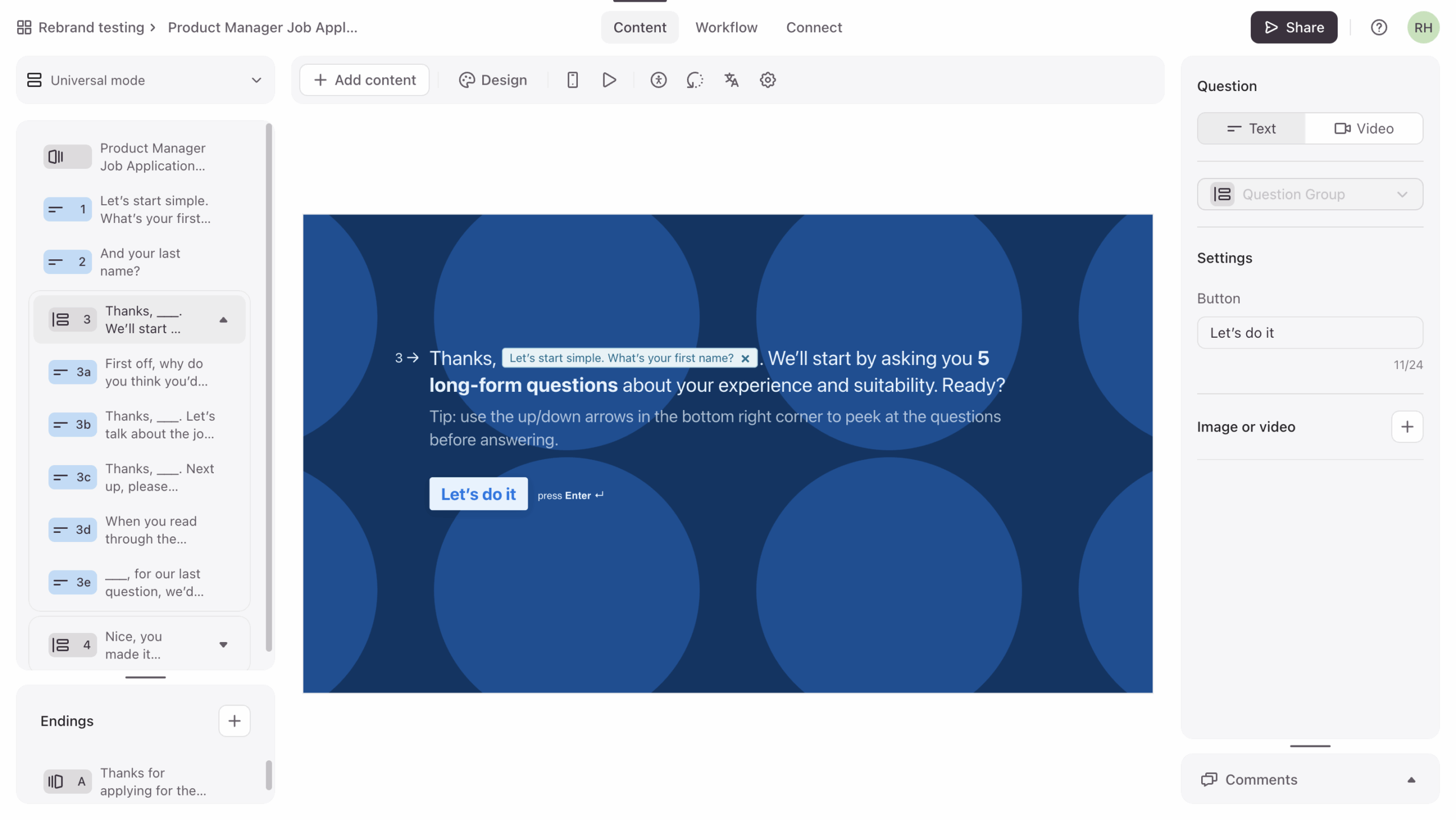This screenshot has width=1456, height=820.
Task: Collapse question group 3
Action: (x=224, y=320)
